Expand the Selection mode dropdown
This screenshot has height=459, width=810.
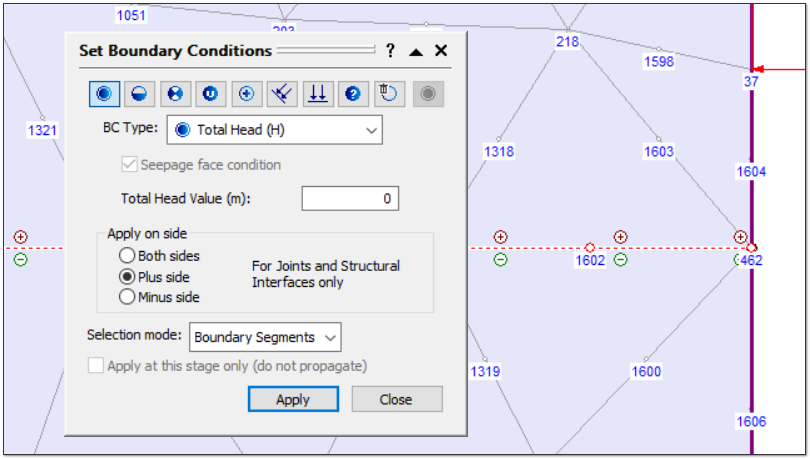[x=264, y=337]
